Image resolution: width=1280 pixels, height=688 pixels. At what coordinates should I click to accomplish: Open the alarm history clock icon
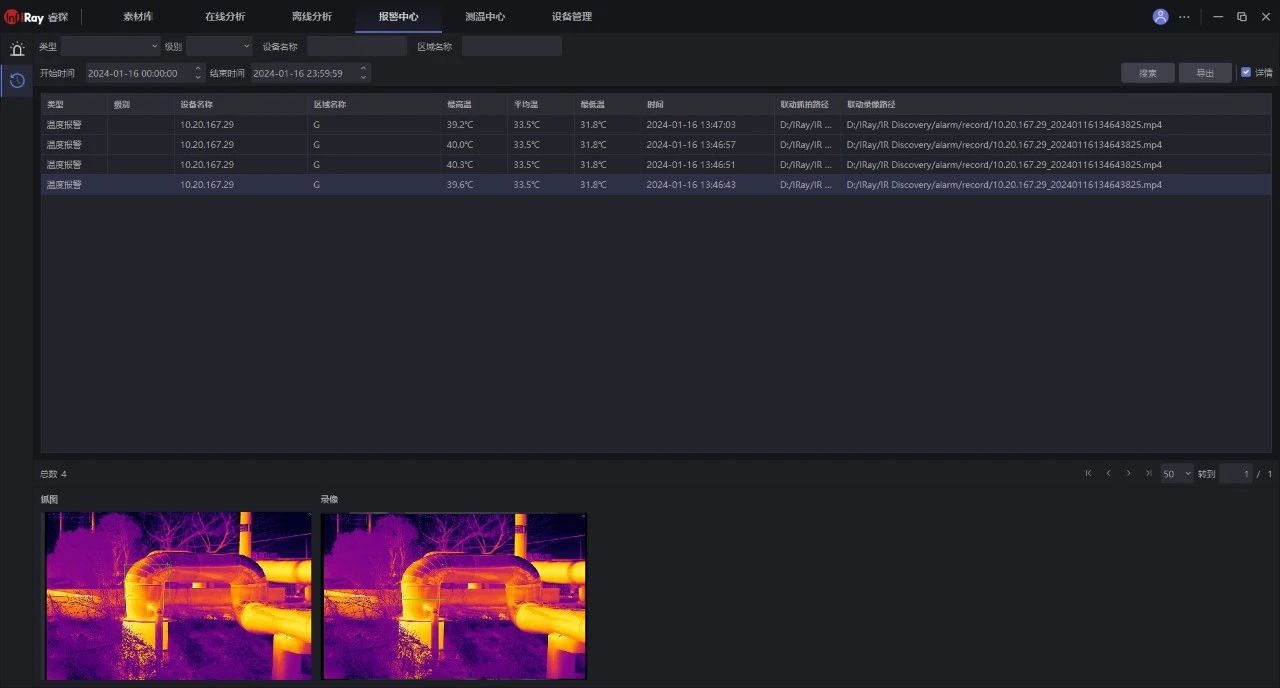point(17,81)
